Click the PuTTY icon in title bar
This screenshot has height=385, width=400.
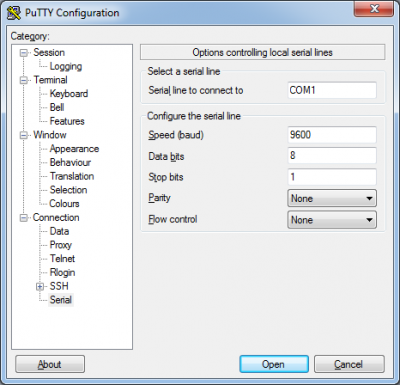tap(14, 13)
